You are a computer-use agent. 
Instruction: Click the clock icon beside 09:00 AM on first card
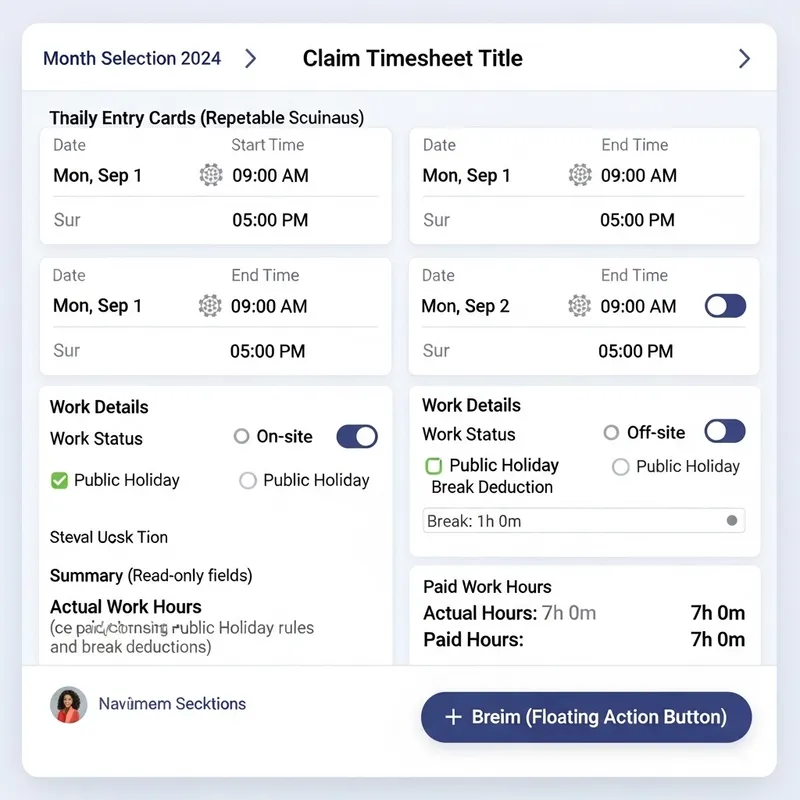[210, 174]
